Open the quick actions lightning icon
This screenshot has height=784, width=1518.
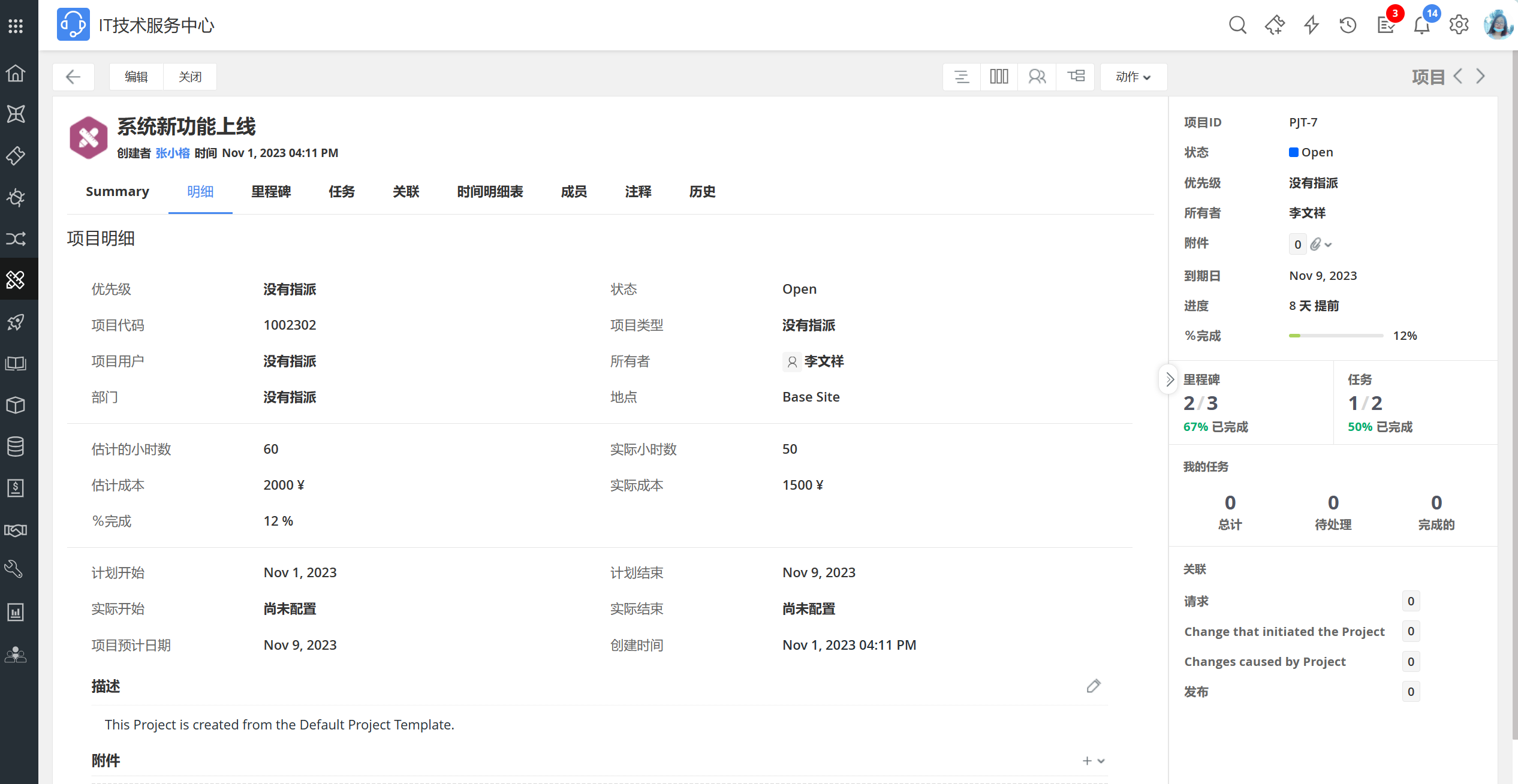point(1312,25)
